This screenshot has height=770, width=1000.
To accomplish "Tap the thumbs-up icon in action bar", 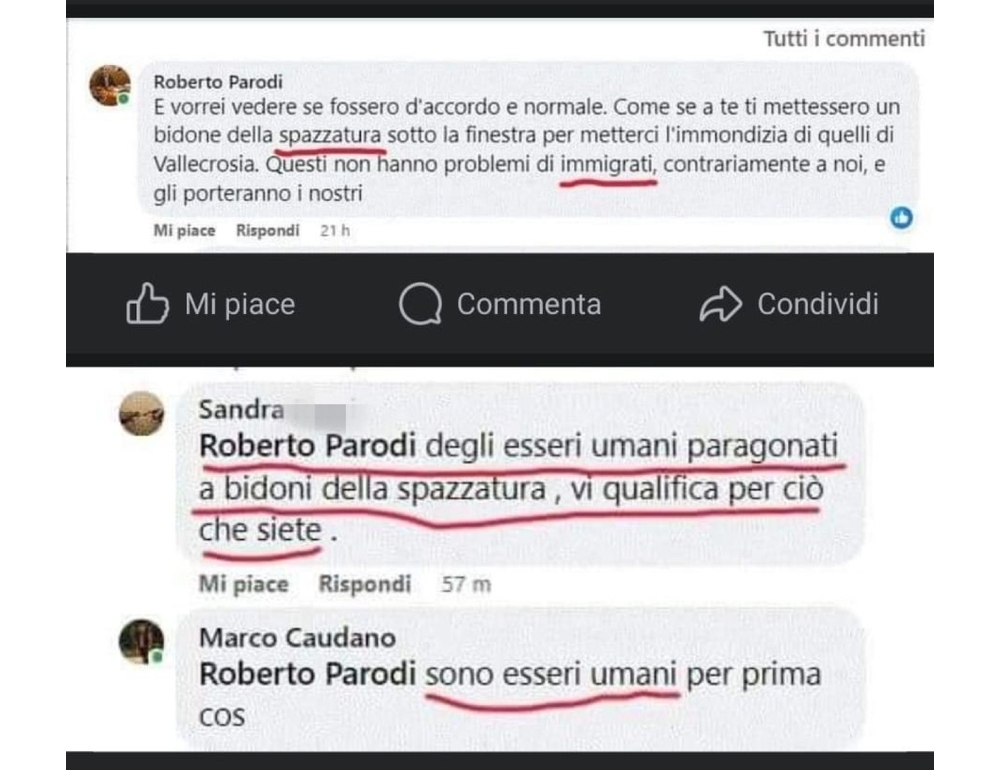I will point(147,303).
